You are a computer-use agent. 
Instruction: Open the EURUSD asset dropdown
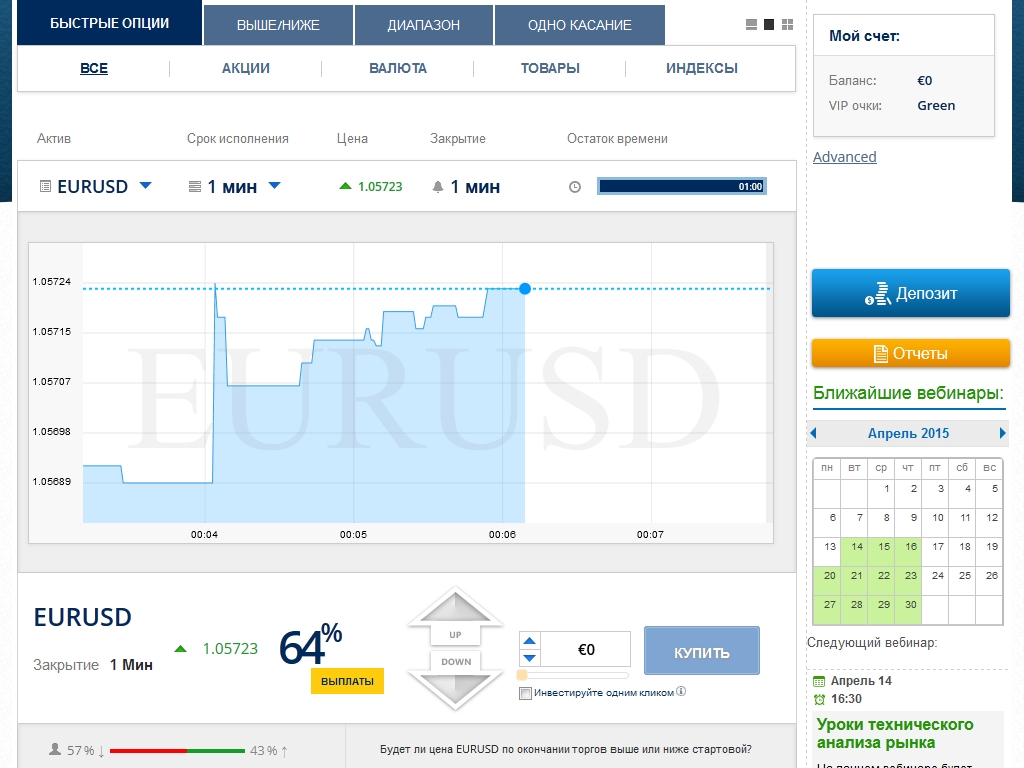145,186
